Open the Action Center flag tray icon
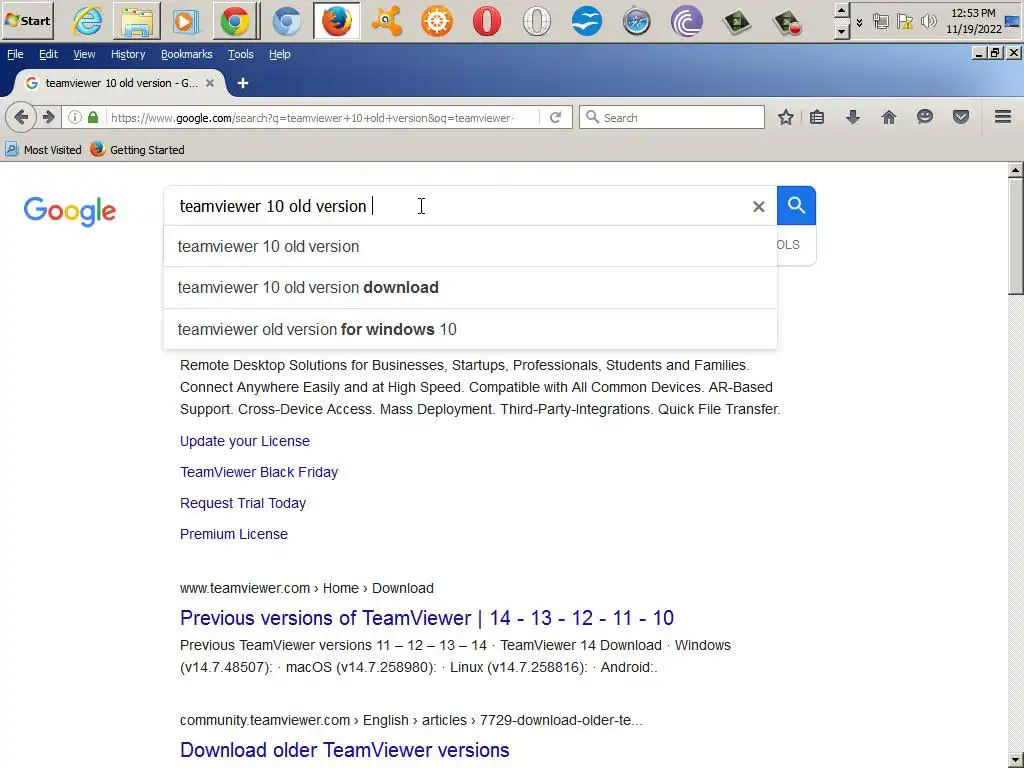1024x768 pixels. 904,22
